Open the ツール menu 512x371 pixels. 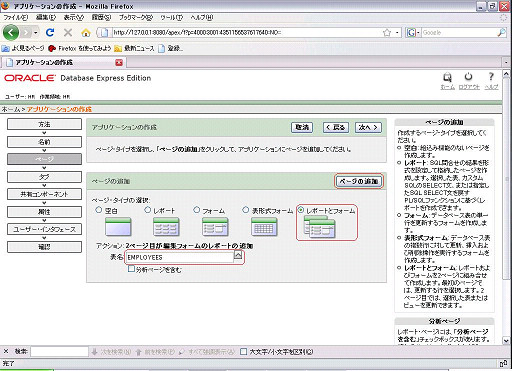click(172, 17)
